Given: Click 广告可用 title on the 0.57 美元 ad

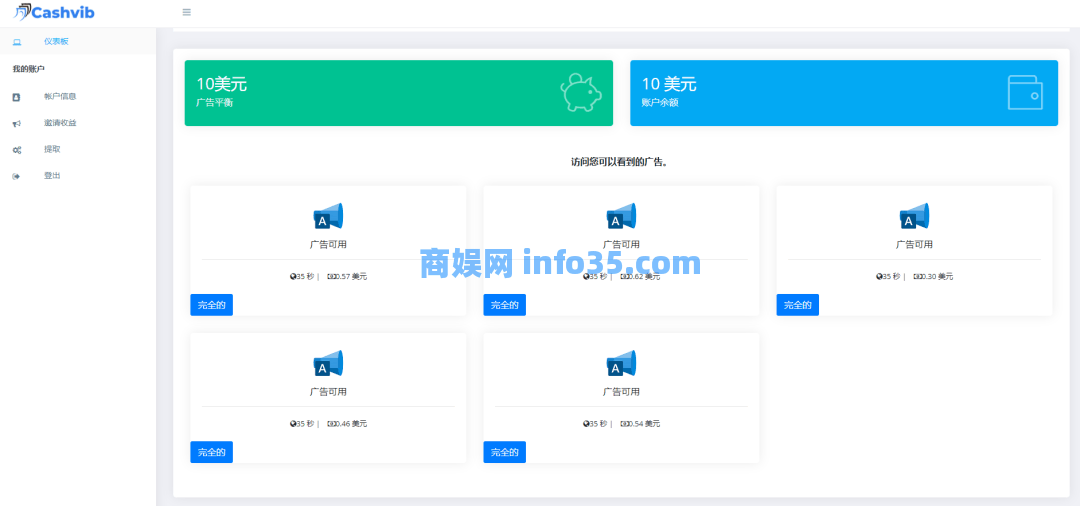Looking at the screenshot, I should pos(328,244).
